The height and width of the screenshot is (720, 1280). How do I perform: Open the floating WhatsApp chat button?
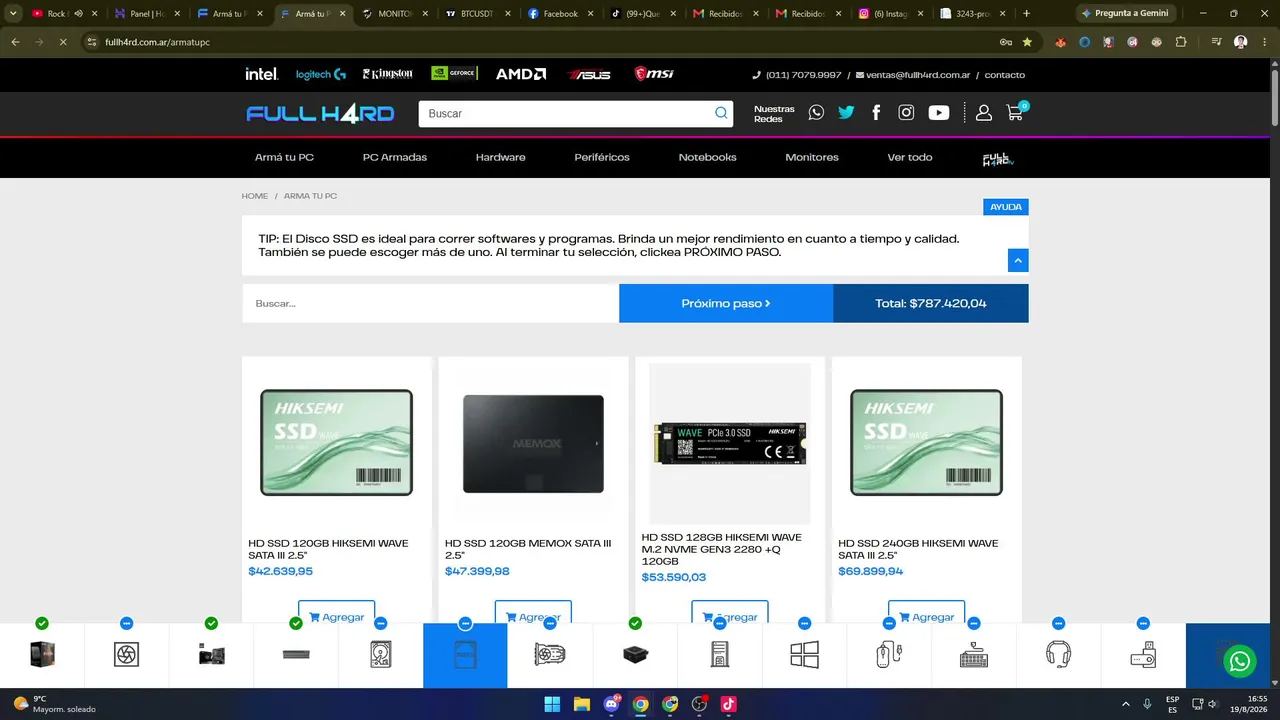pos(1240,661)
